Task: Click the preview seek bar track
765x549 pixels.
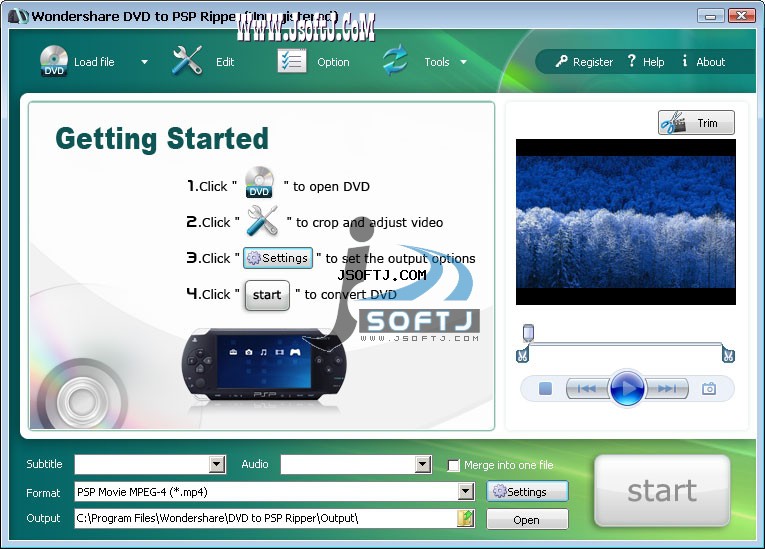Action: tap(625, 345)
